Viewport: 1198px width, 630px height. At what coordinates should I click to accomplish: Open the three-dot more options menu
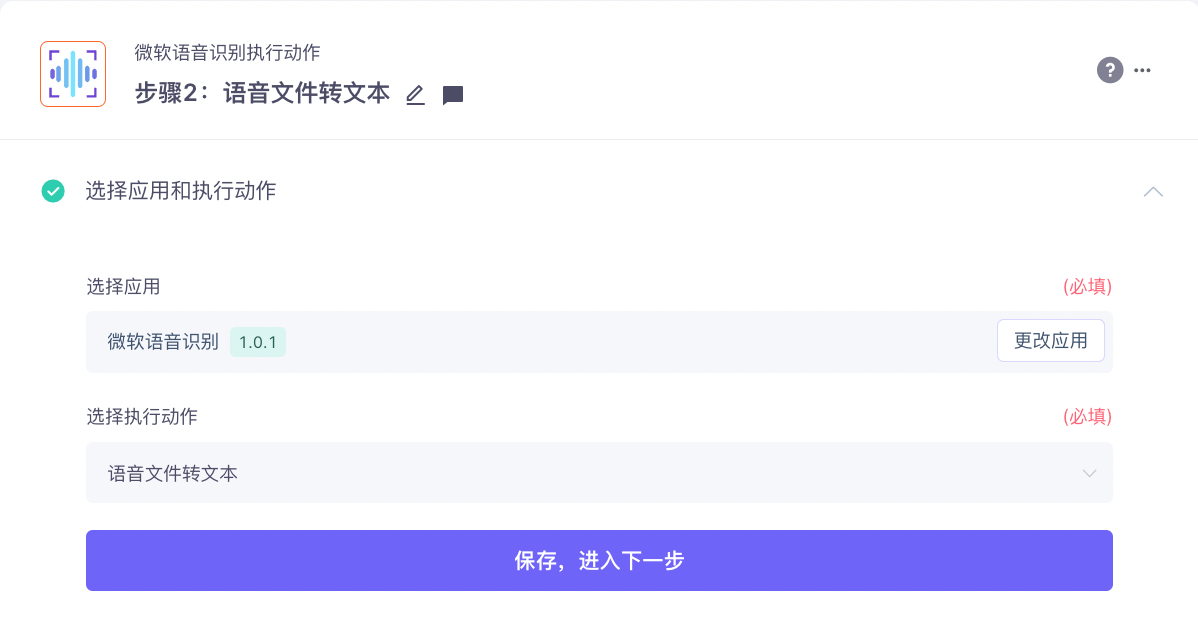click(1142, 70)
